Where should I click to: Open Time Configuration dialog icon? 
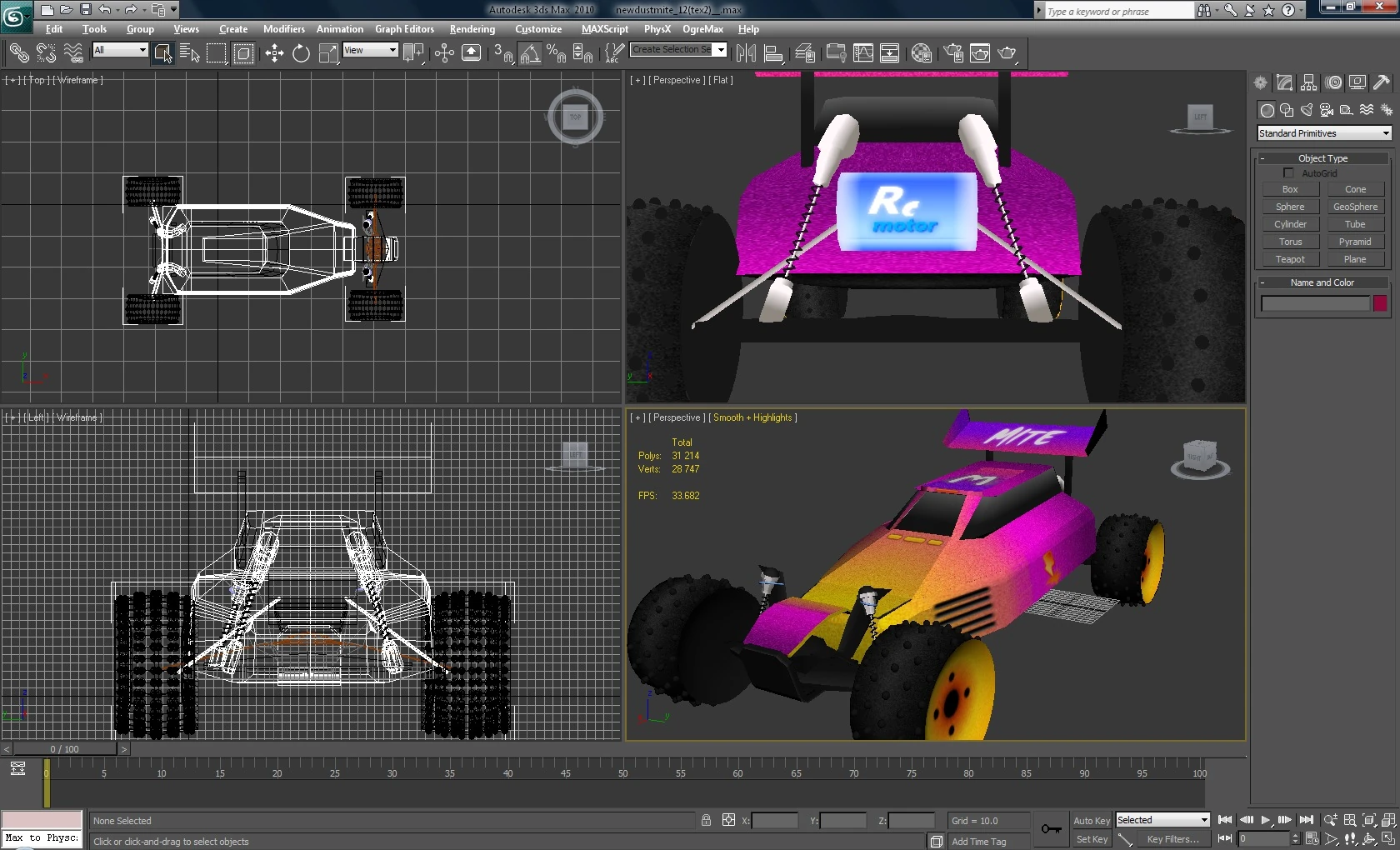click(1312, 839)
